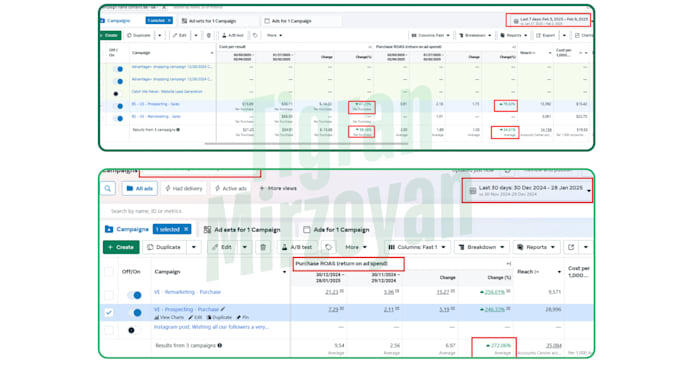
Task: Click View Charts under the Prospecting campaign
Action: (x=169, y=317)
